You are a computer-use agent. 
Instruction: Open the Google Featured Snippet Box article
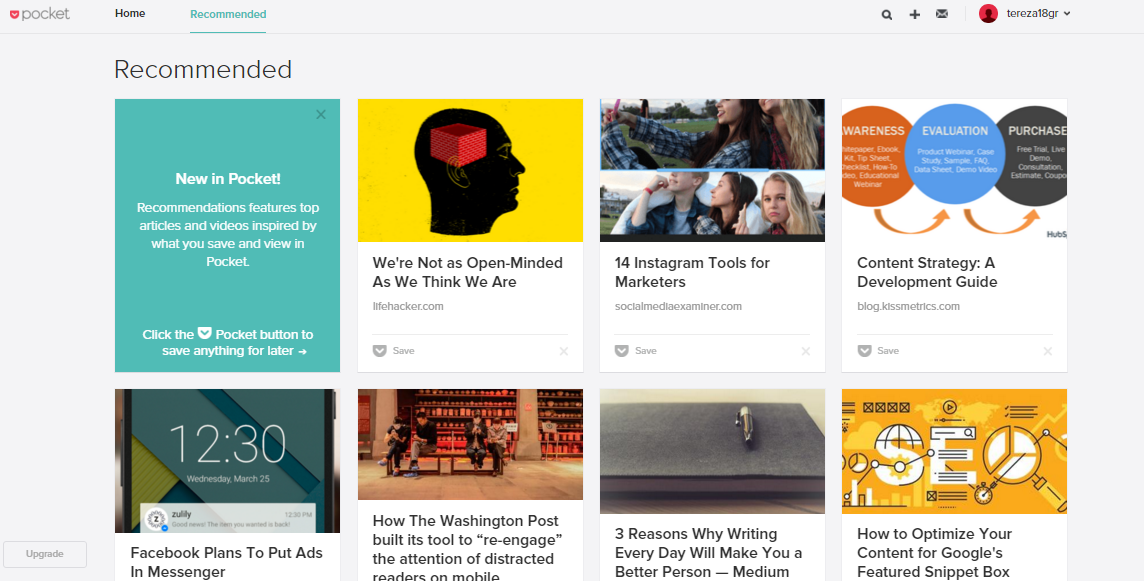(x=934, y=552)
